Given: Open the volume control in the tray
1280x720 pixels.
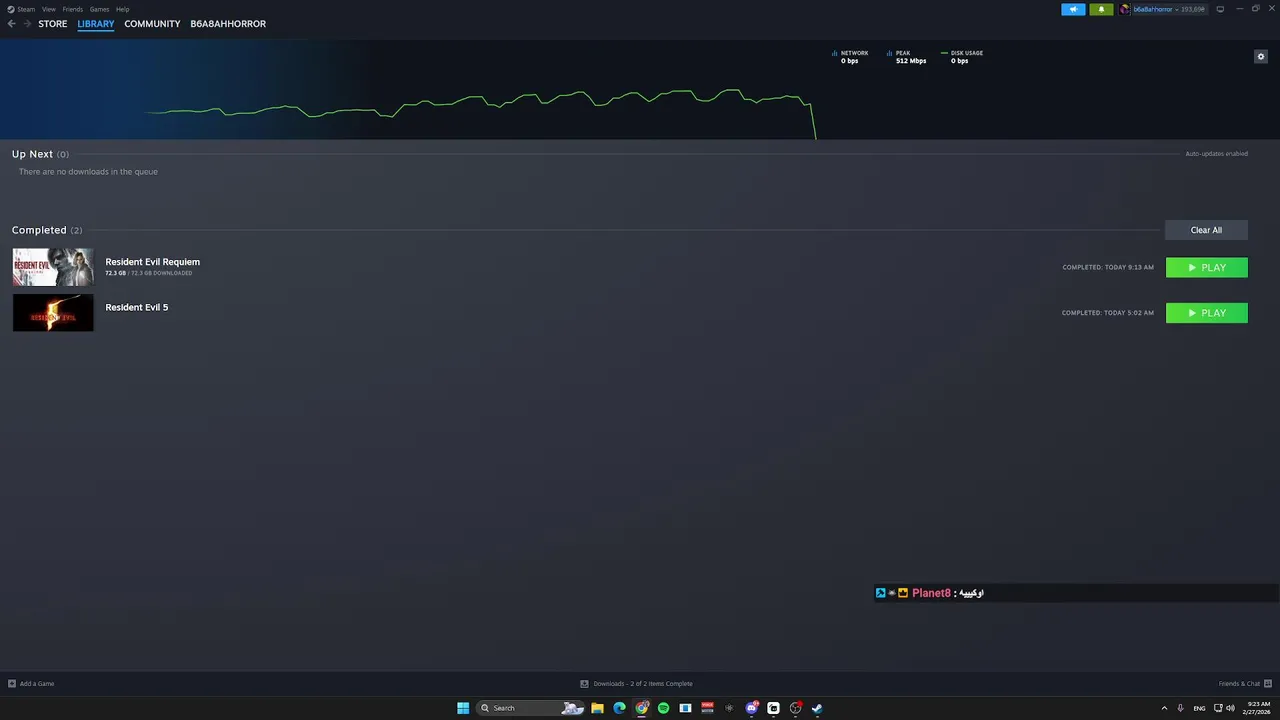Looking at the screenshot, I should click(x=1230, y=708).
